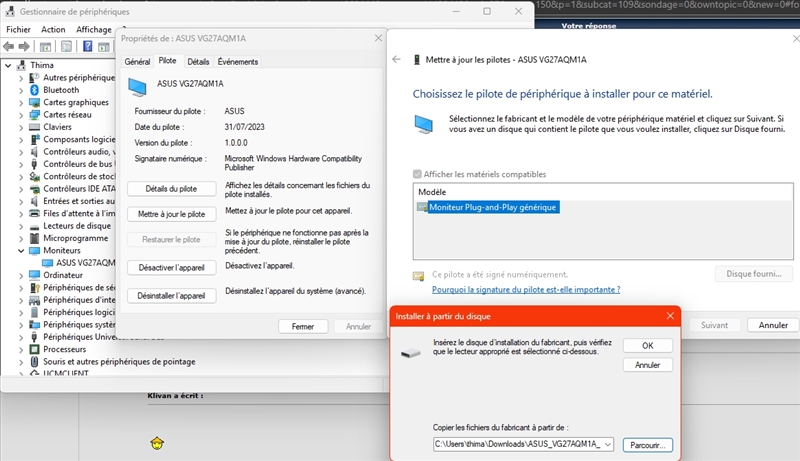
Task: Click the action pane toolbar icon with green arrow
Action: (104, 47)
